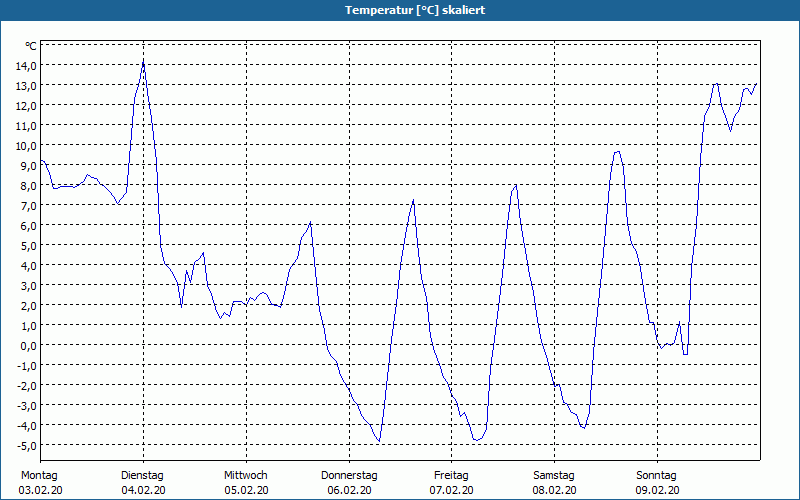
Task: Click the date 06.02.20
Action: 349,490
